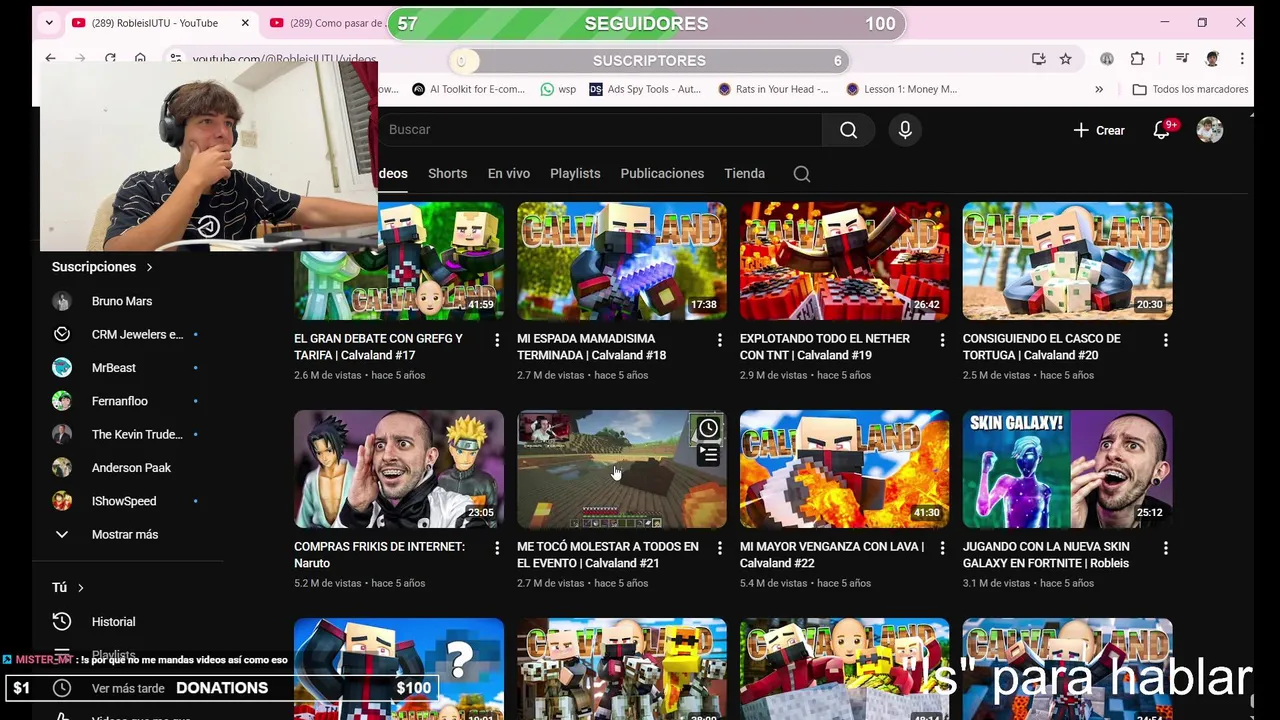The width and height of the screenshot is (1280, 720).
Task: Click the Crear button
Action: pyautogui.click(x=1099, y=130)
